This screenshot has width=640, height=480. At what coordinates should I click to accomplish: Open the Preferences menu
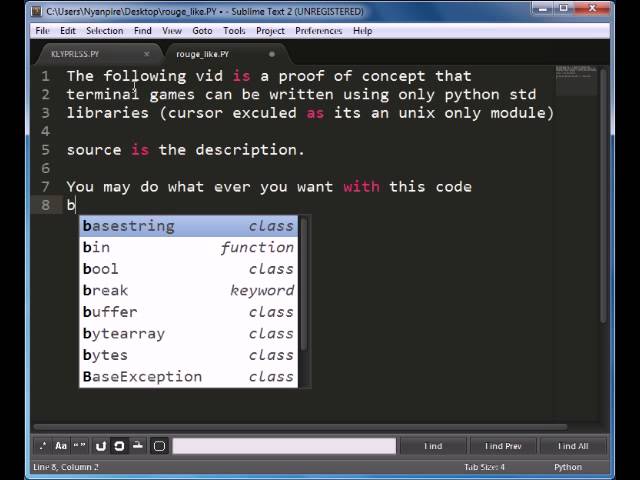318,31
